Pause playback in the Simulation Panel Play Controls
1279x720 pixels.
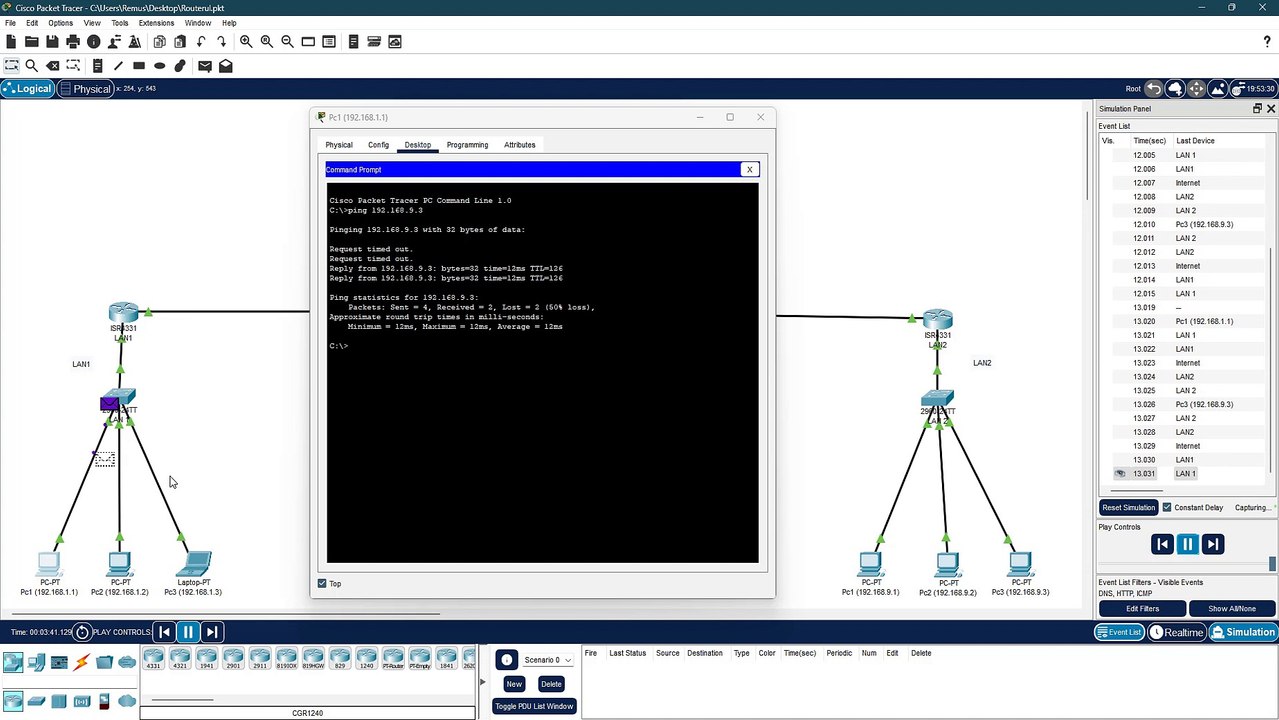click(1187, 544)
